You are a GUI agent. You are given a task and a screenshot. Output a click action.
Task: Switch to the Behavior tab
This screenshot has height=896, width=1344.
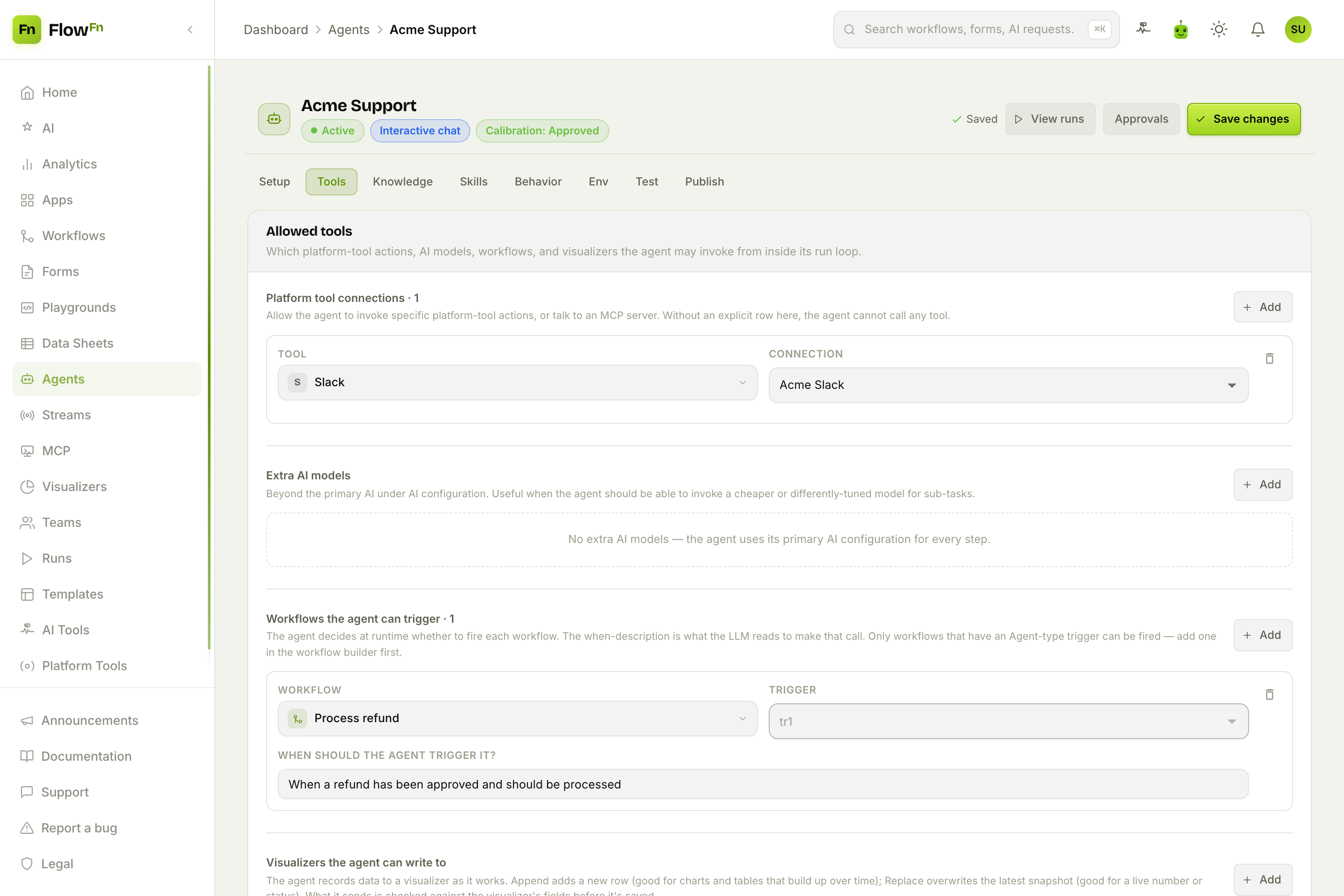538,182
